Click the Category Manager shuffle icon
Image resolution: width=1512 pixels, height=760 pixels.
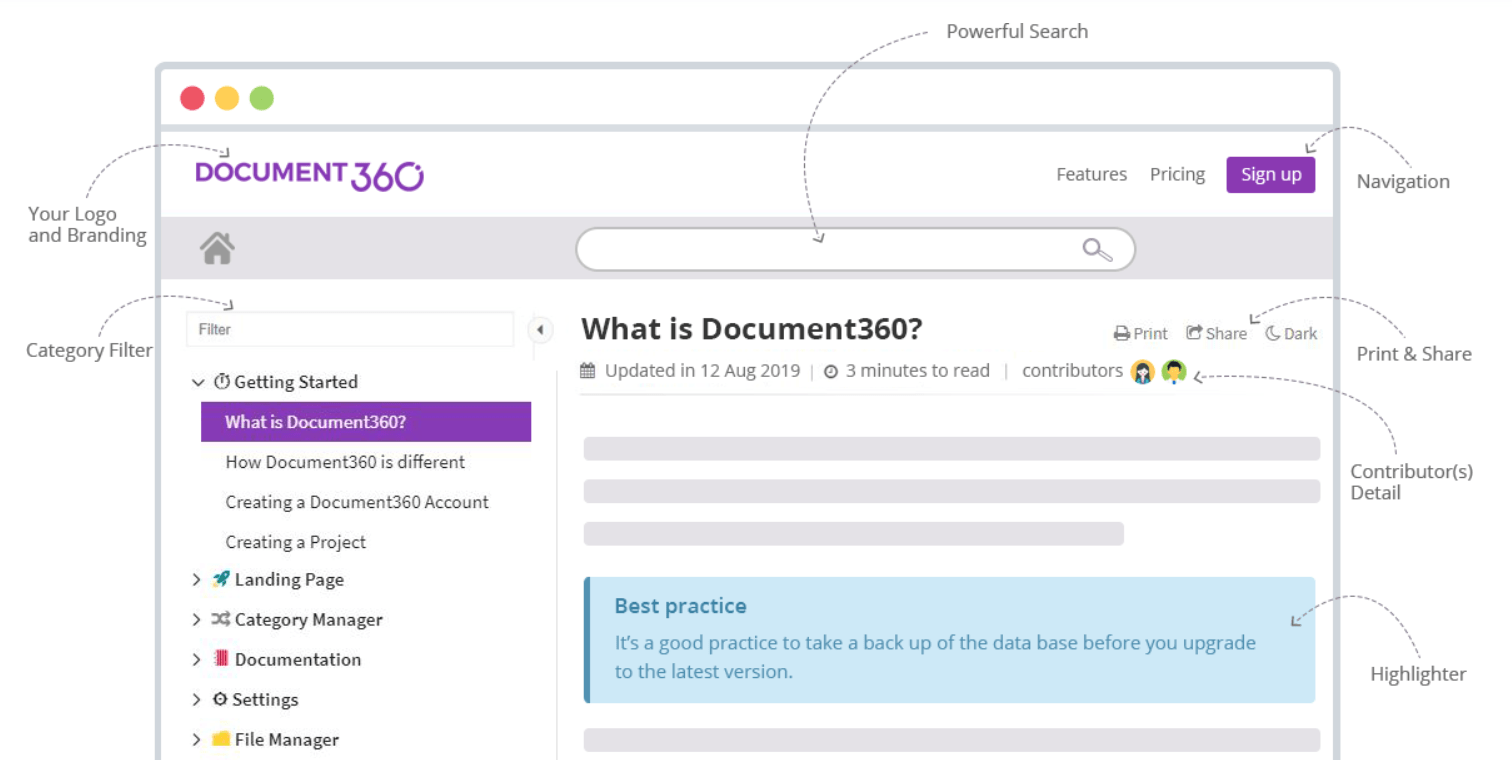pyautogui.click(x=221, y=619)
